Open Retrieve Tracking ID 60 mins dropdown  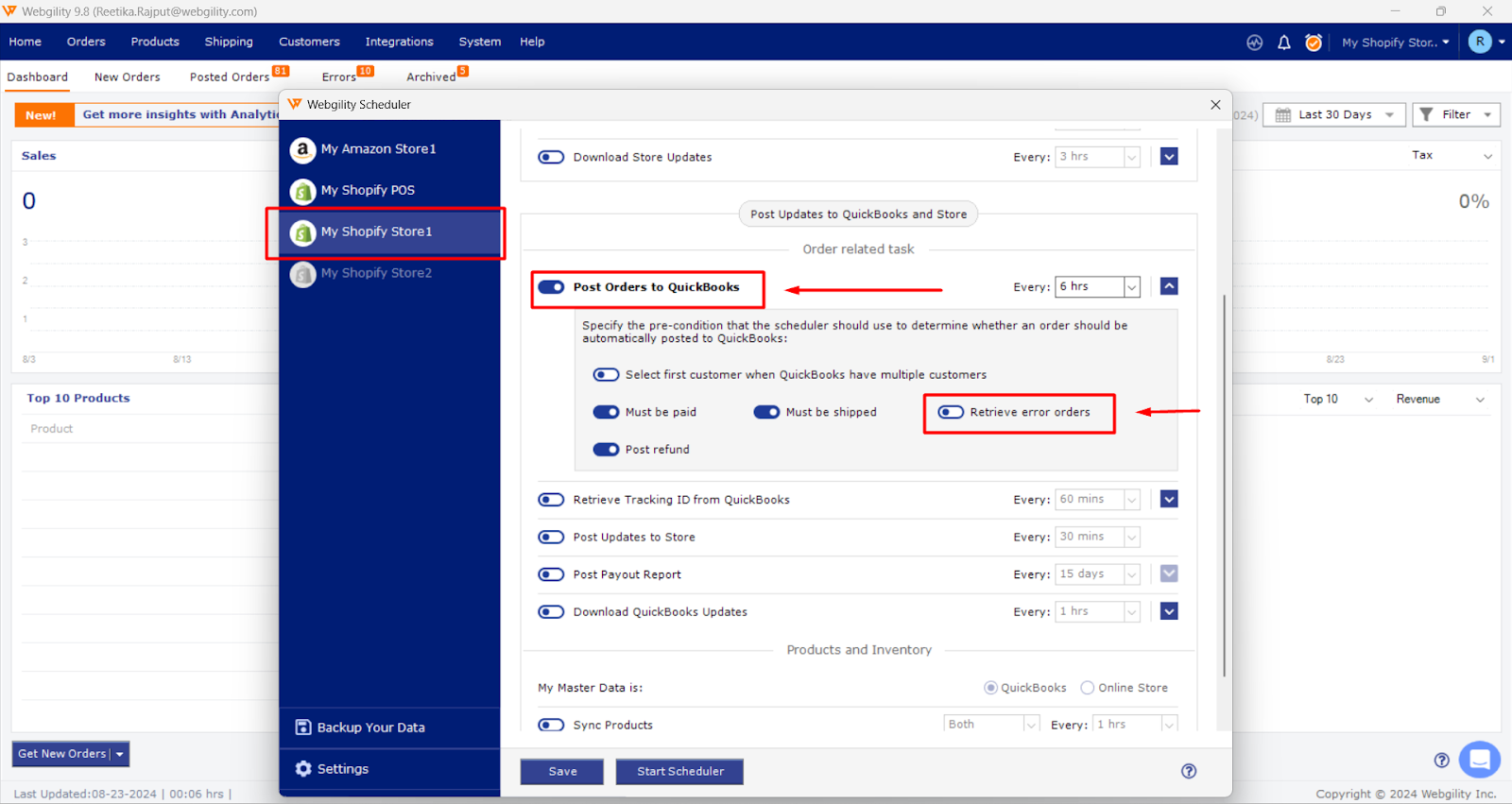click(1097, 499)
